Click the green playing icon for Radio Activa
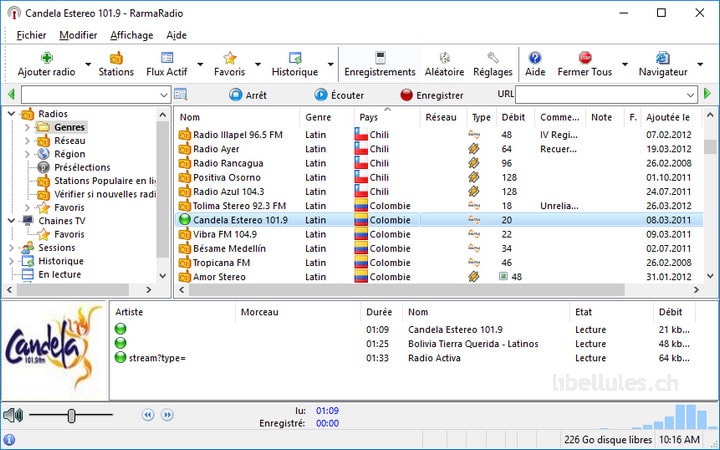 click(120, 358)
